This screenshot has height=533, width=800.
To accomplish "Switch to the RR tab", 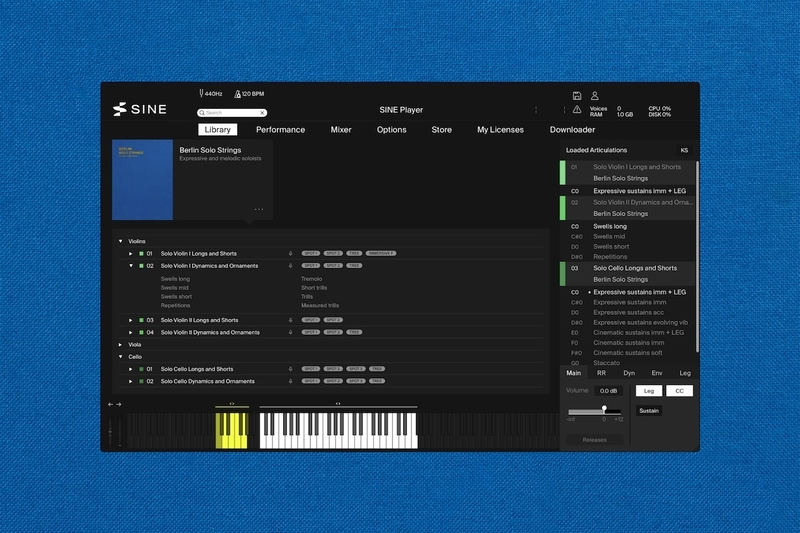I will [601, 373].
